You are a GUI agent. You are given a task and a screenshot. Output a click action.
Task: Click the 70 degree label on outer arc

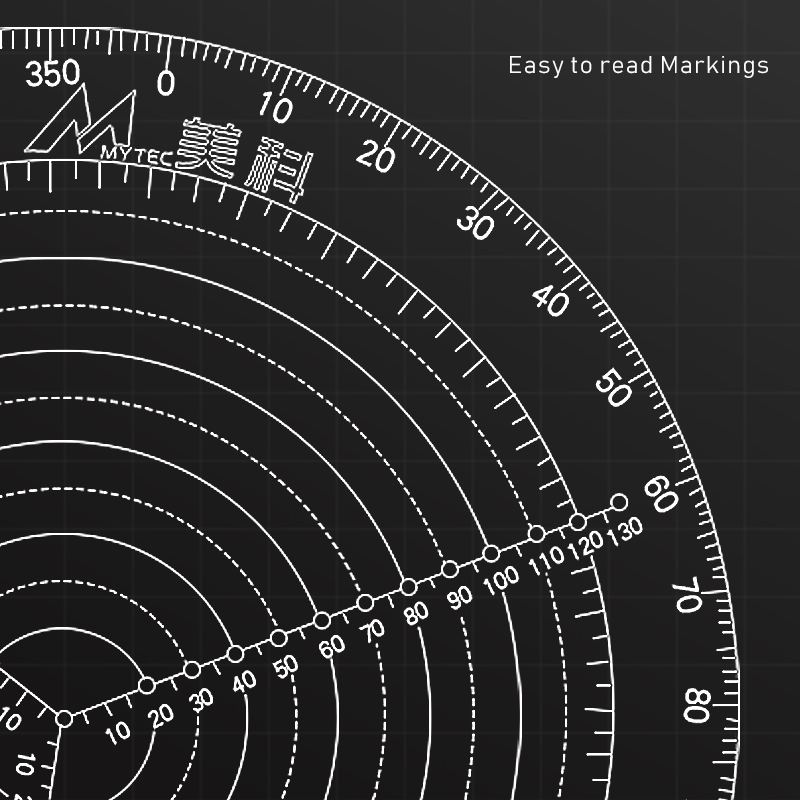pos(687,597)
